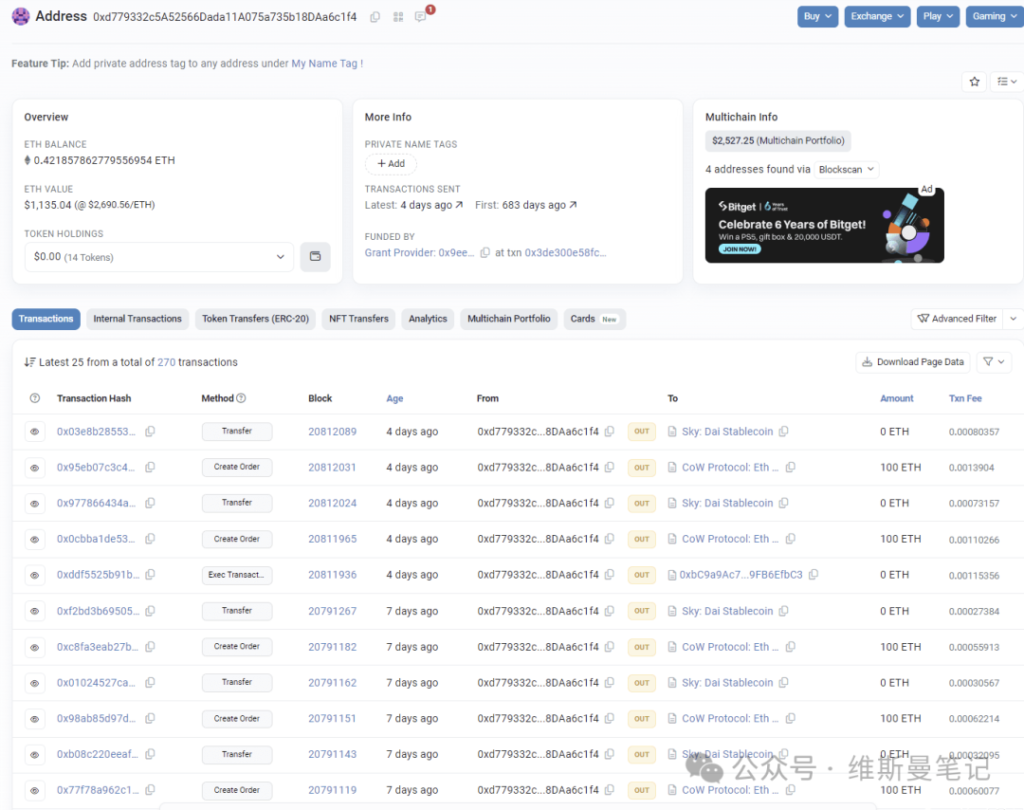Click the Age column header
The height and width of the screenshot is (810, 1024).
coord(394,398)
